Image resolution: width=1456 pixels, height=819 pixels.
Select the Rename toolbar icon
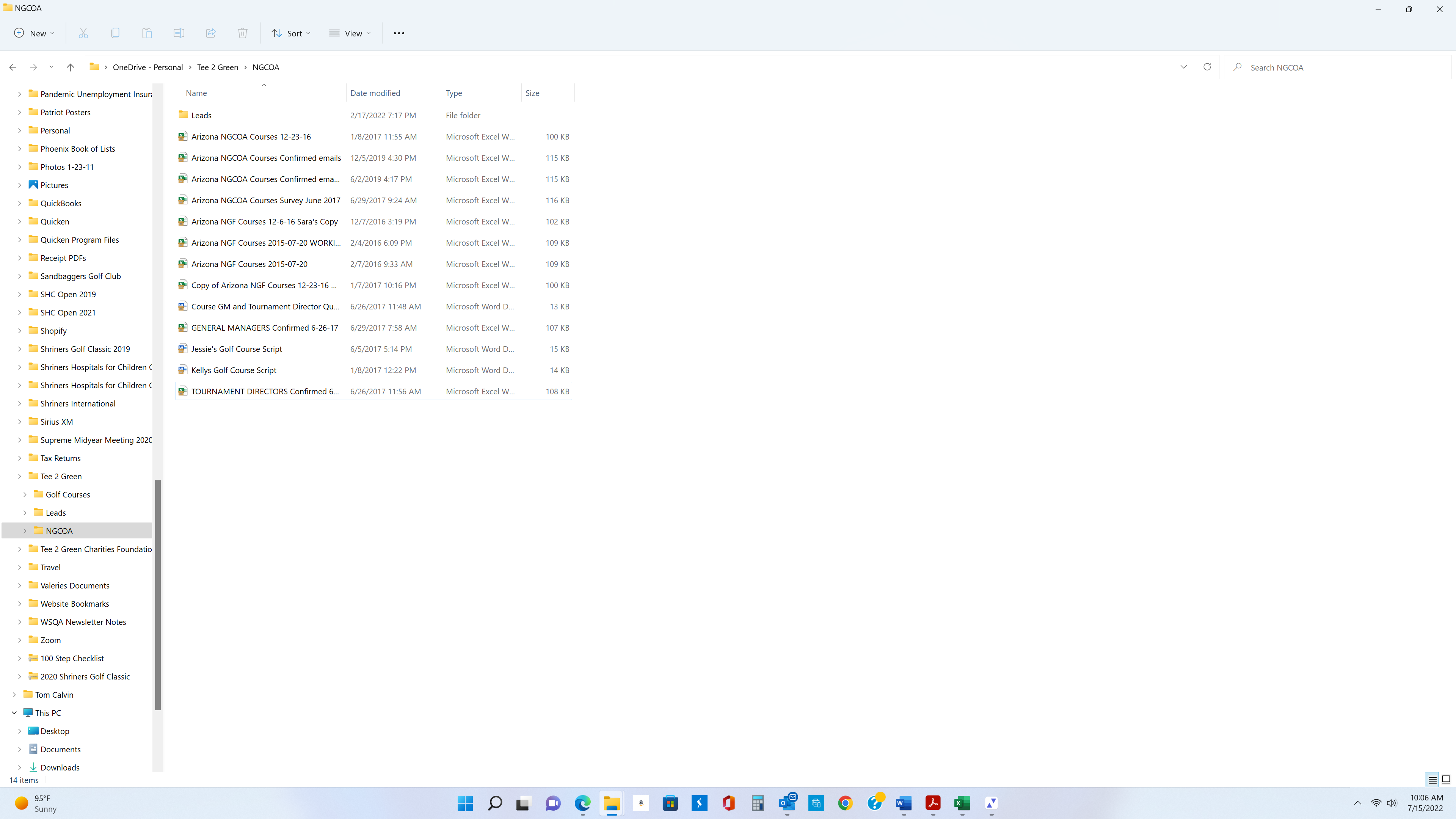coord(179,33)
